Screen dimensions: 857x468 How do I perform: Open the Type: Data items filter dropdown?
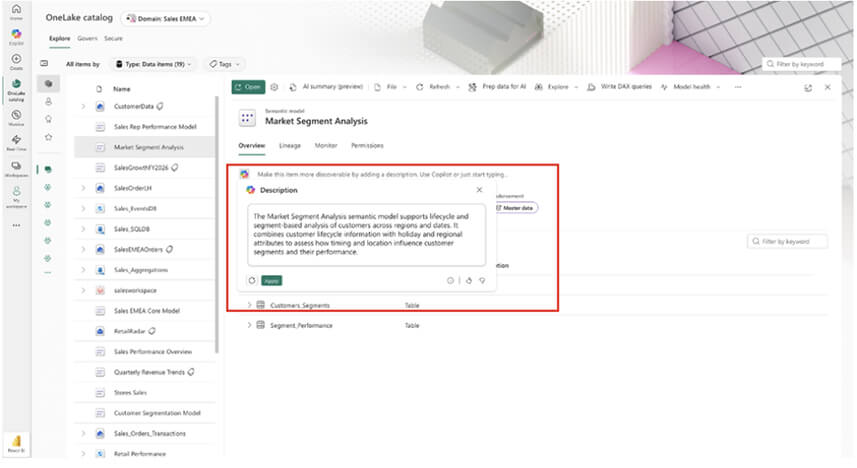[153, 64]
